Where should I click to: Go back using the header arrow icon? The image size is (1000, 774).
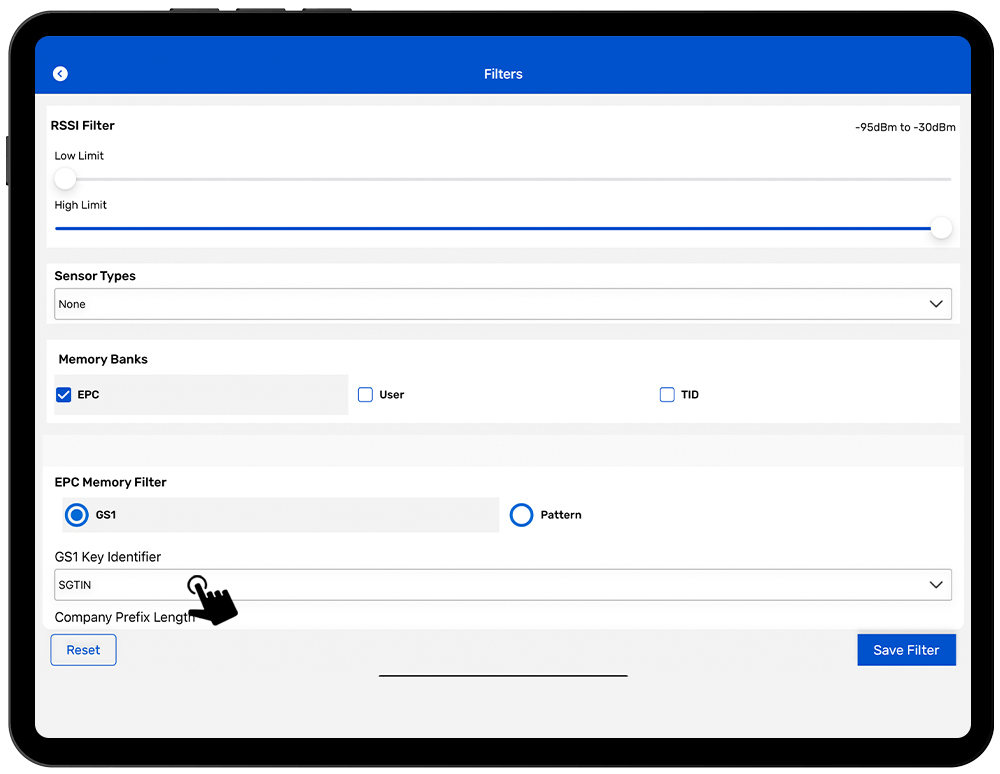point(60,74)
